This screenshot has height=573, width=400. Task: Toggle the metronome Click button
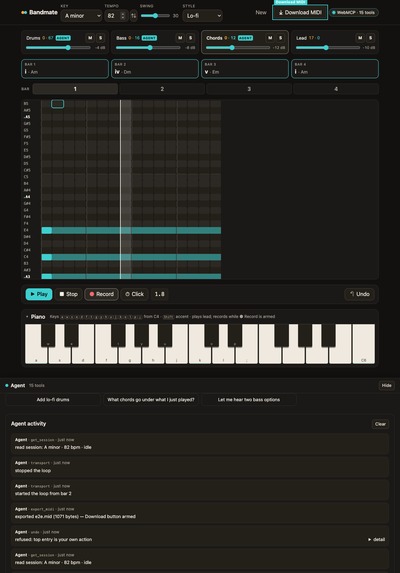134,294
